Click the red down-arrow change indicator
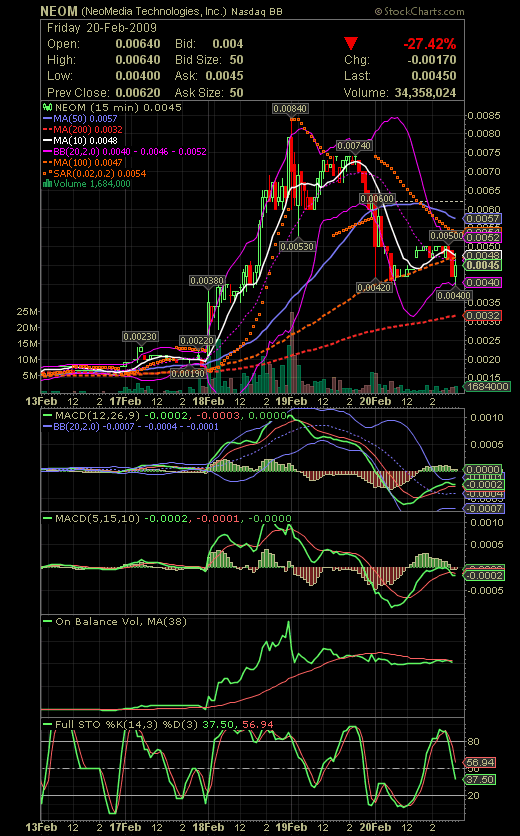The width and height of the screenshot is (520, 836). tap(351, 43)
